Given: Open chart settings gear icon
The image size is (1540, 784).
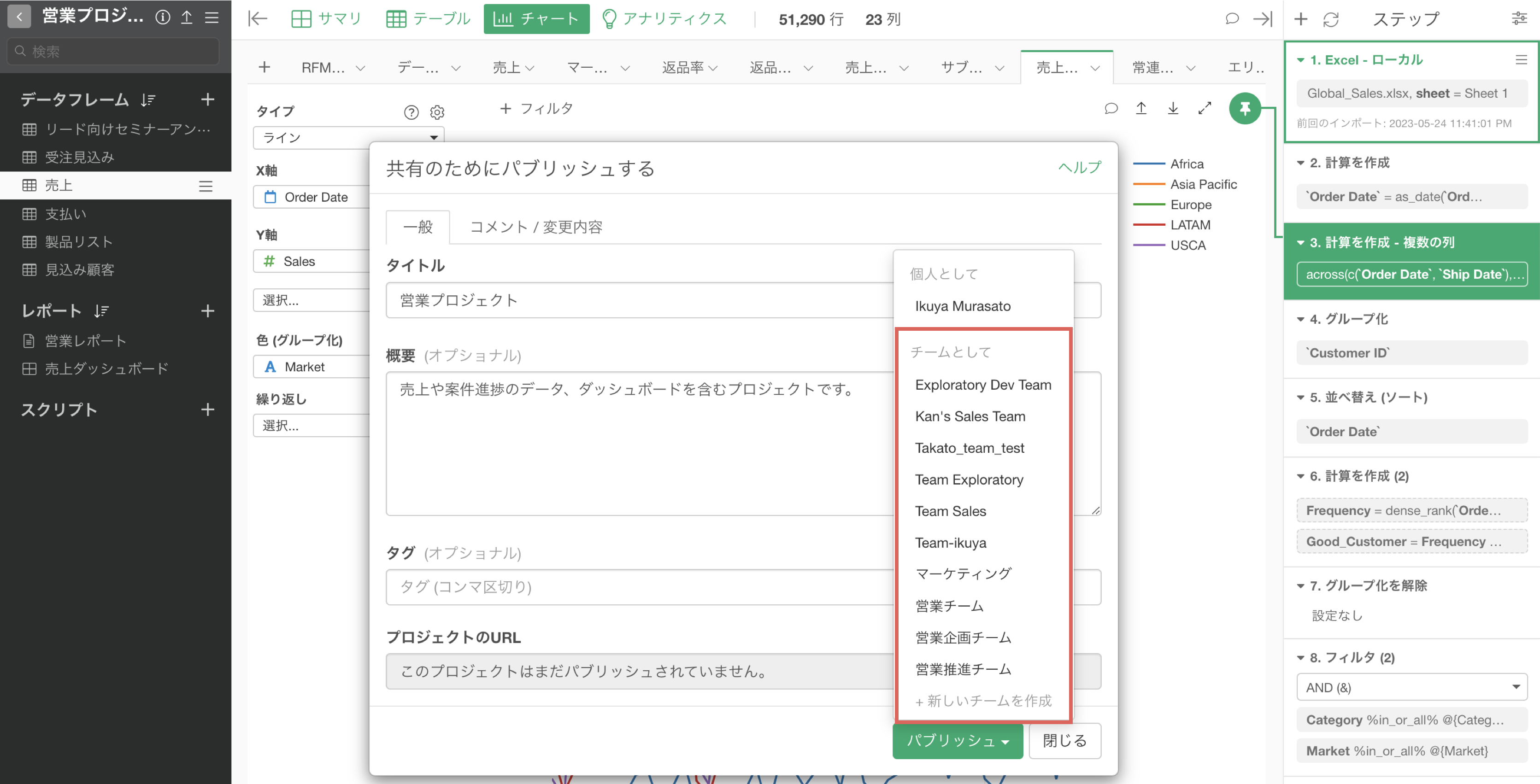Looking at the screenshot, I should tap(438, 112).
